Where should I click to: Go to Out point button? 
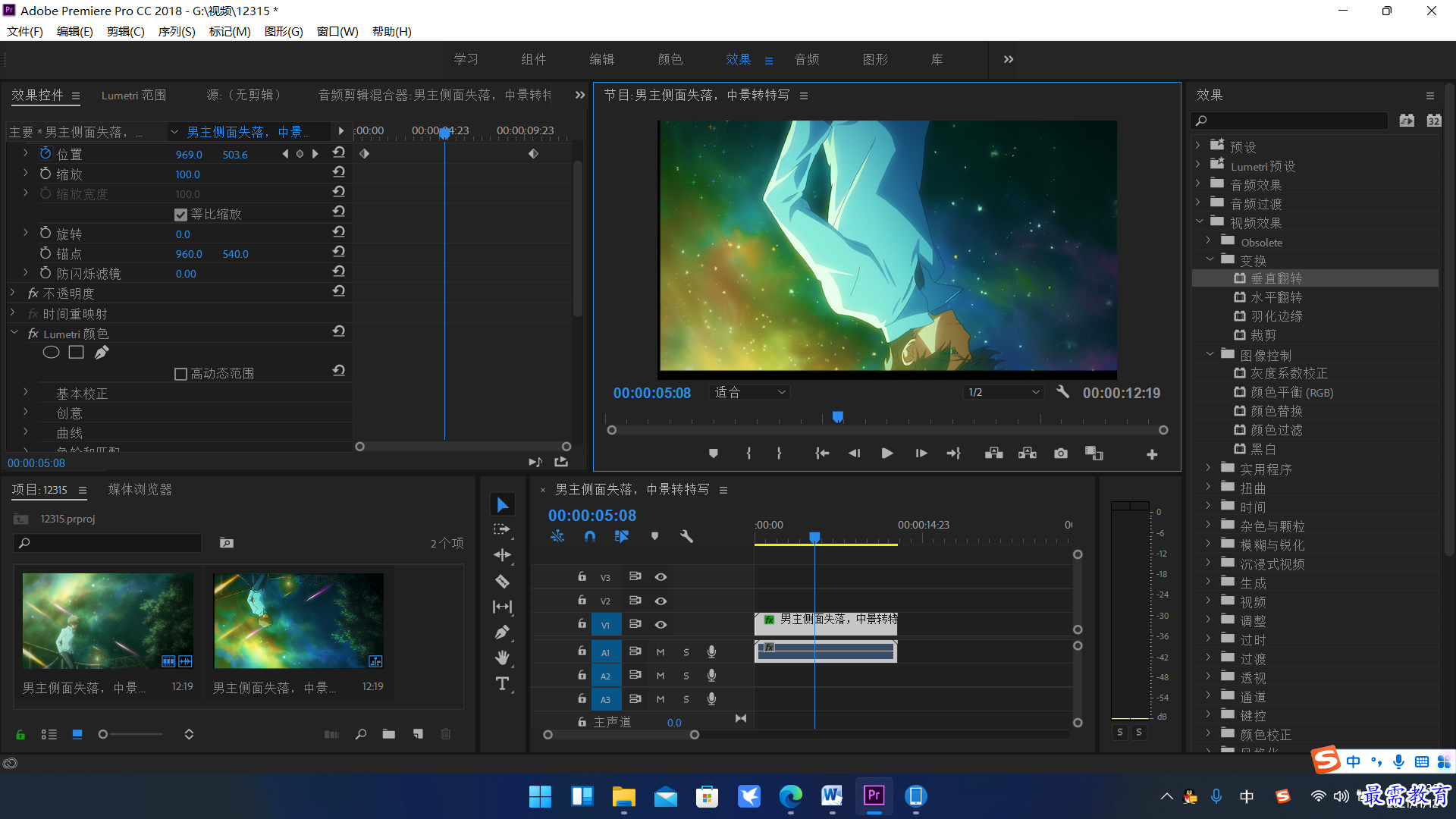[x=954, y=453]
